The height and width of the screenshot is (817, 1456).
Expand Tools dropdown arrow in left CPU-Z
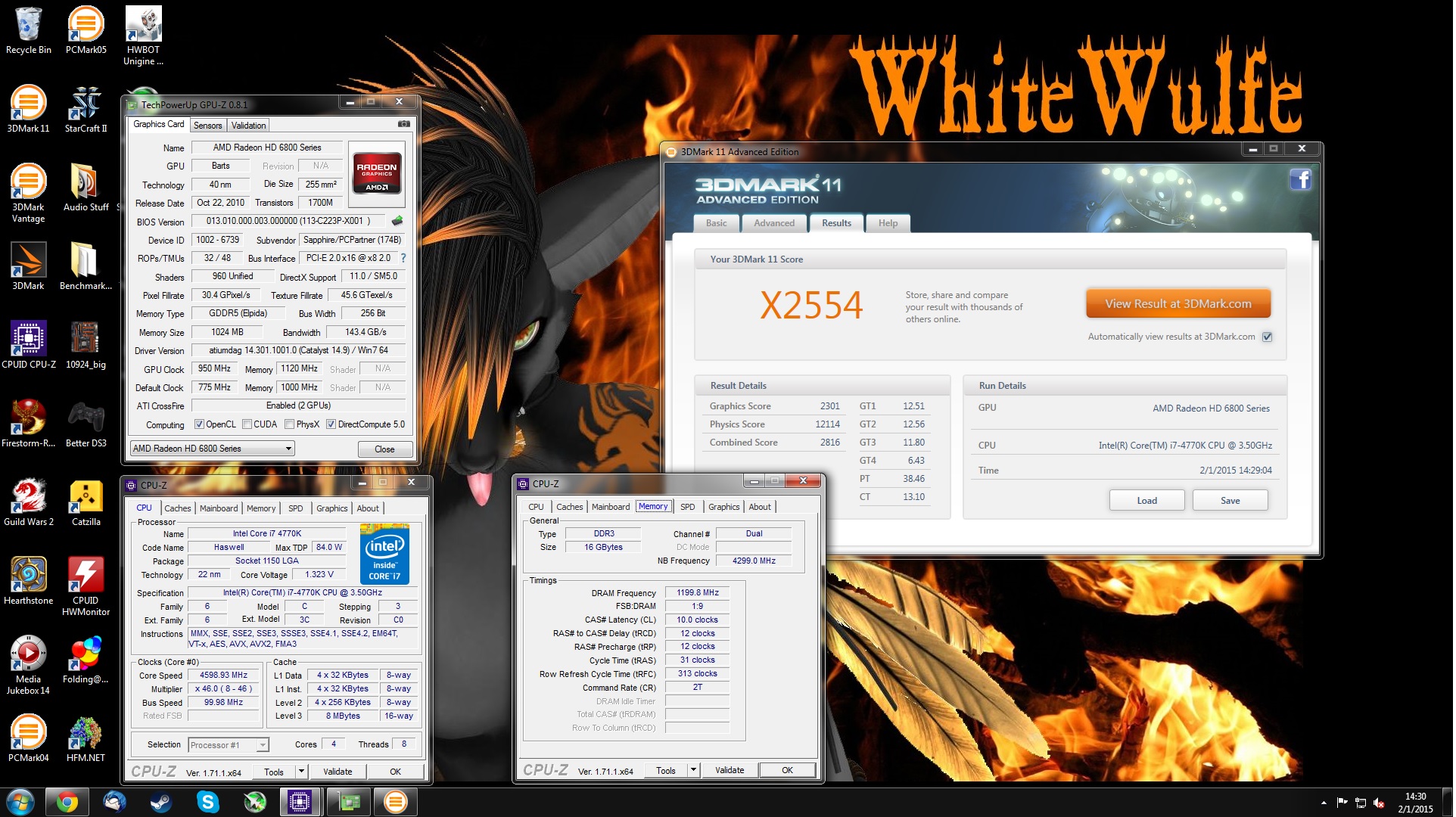coord(301,772)
